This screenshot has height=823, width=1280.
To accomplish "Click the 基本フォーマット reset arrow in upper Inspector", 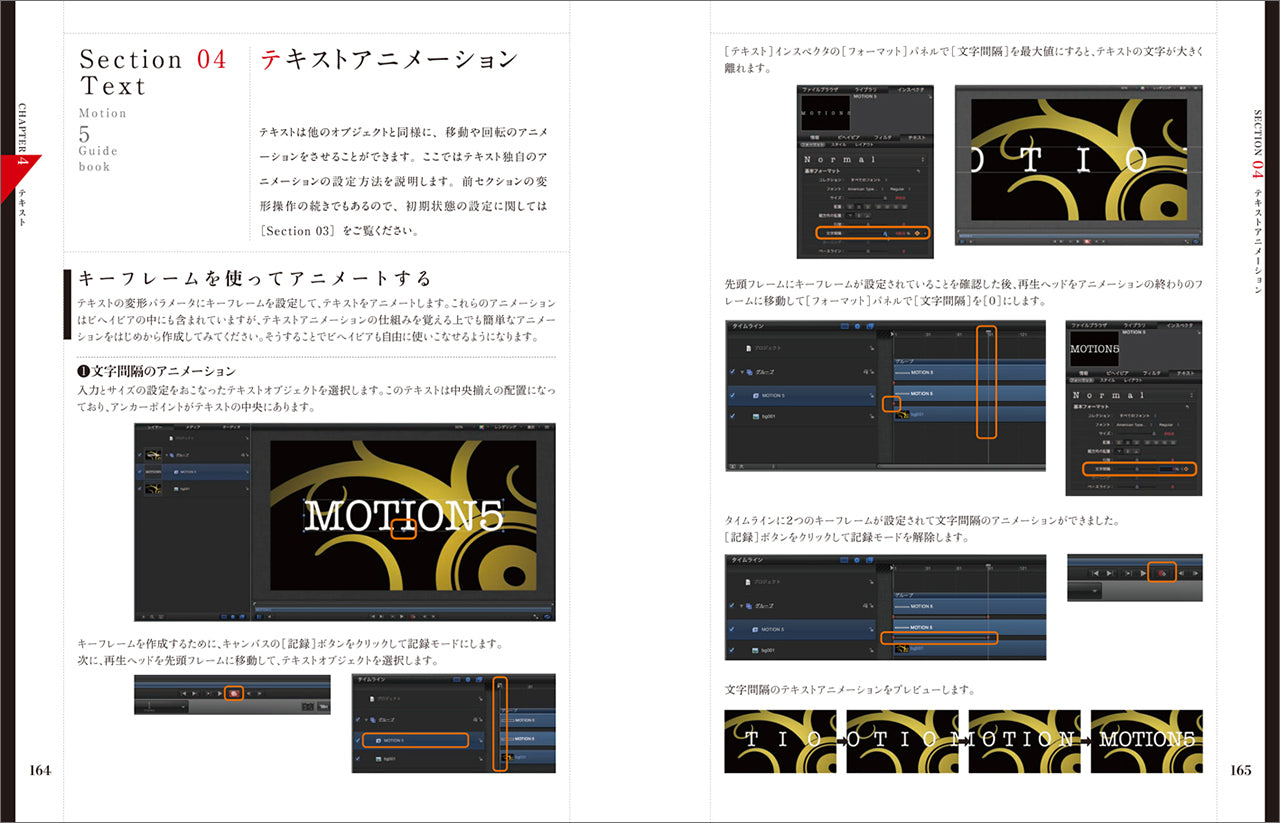I will click(919, 171).
